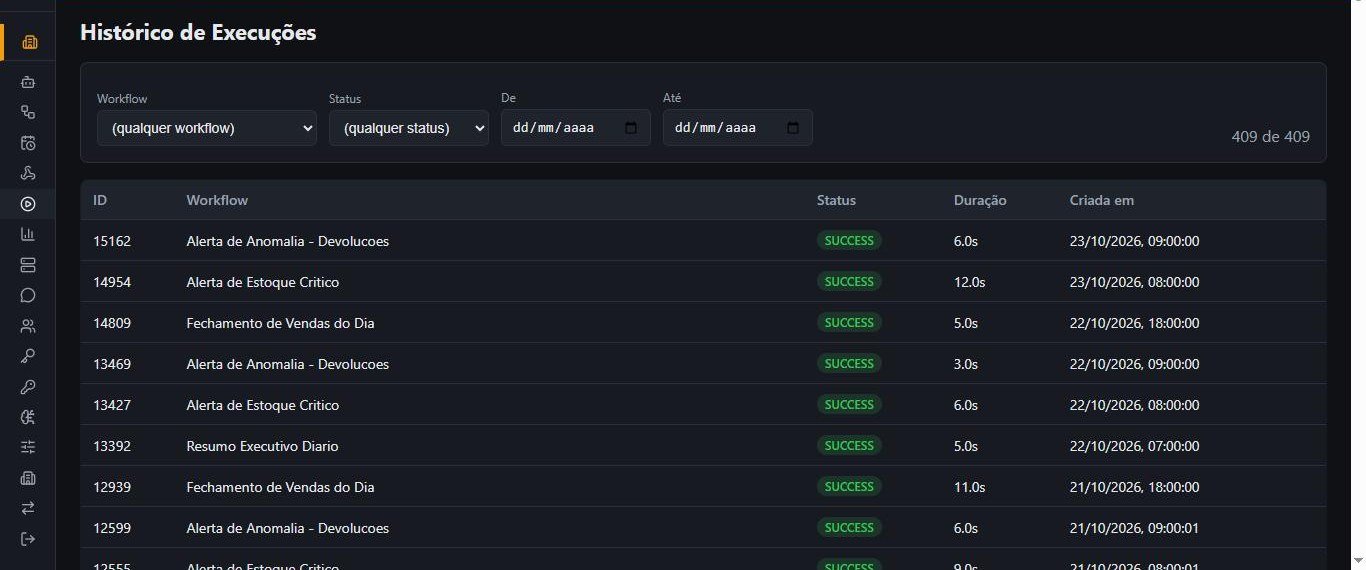Click timestamp 23/10/2026, 09:00:00
Viewport: 1366px width, 570px height.
tap(1134, 241)
